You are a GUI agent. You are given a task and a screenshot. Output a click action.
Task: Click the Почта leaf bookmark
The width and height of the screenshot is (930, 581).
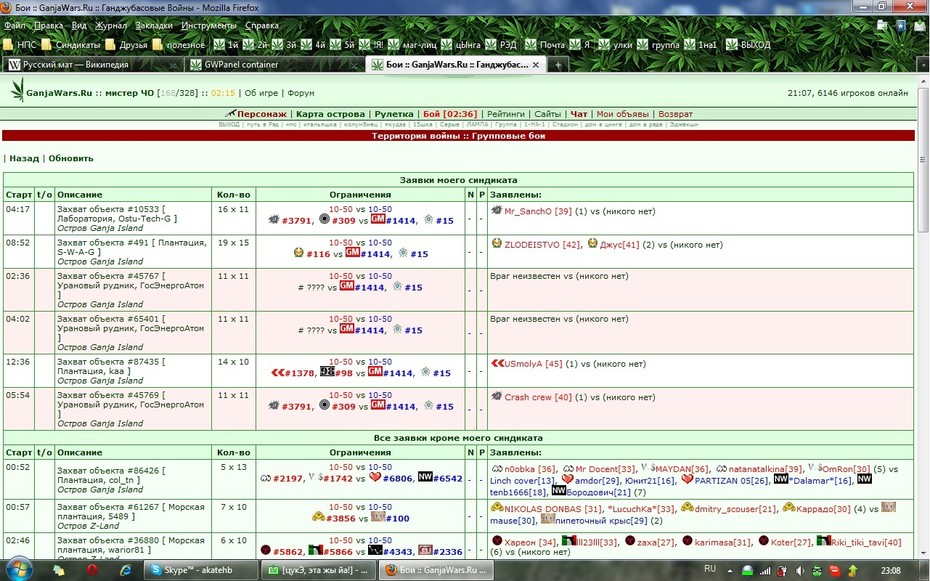coord(545,44)
